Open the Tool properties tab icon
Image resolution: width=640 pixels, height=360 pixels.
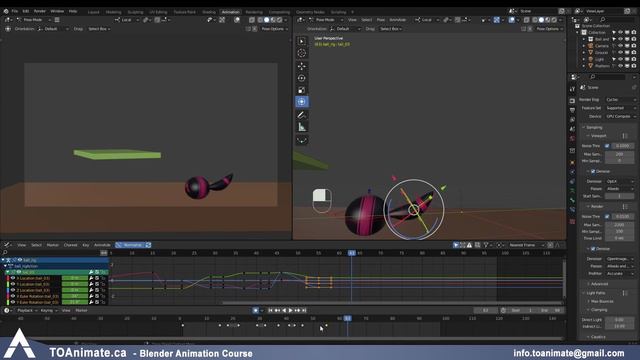[572, 89]
